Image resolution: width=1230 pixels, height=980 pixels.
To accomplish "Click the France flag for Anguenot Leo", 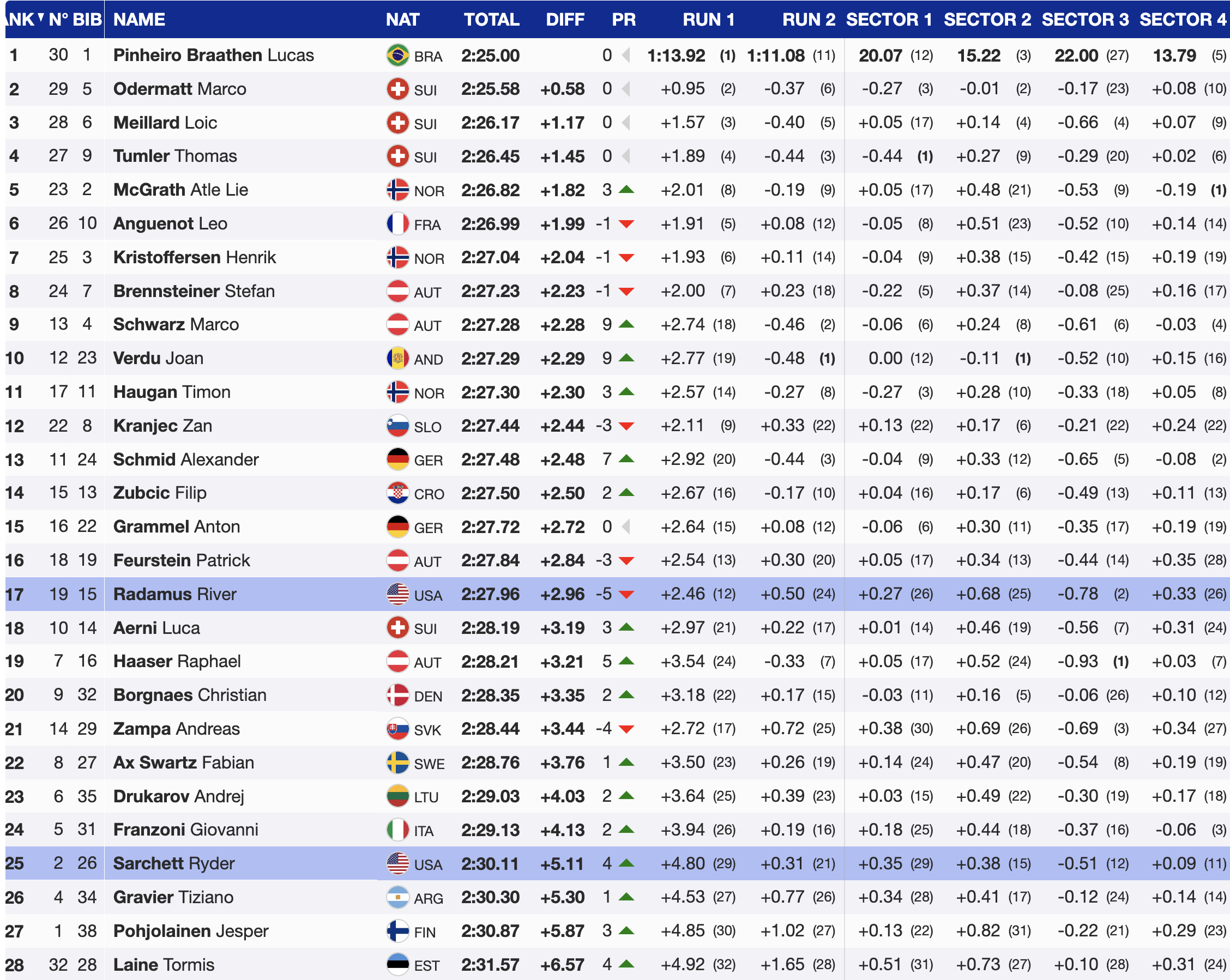I will click(x=397, y=223).
